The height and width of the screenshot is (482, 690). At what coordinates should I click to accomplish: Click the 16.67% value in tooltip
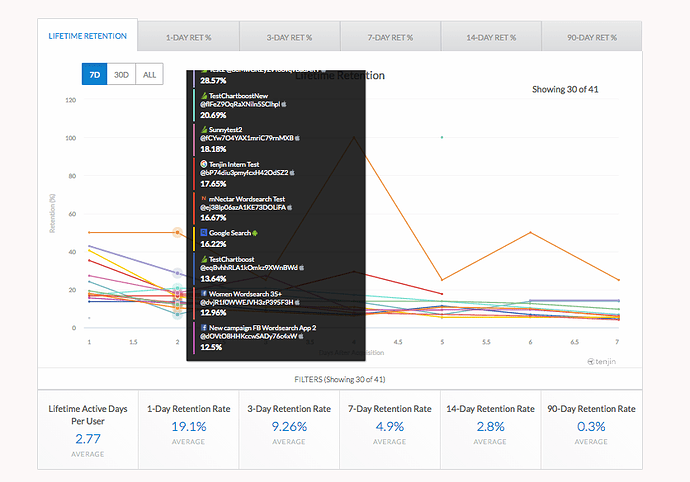pos(213,217)
